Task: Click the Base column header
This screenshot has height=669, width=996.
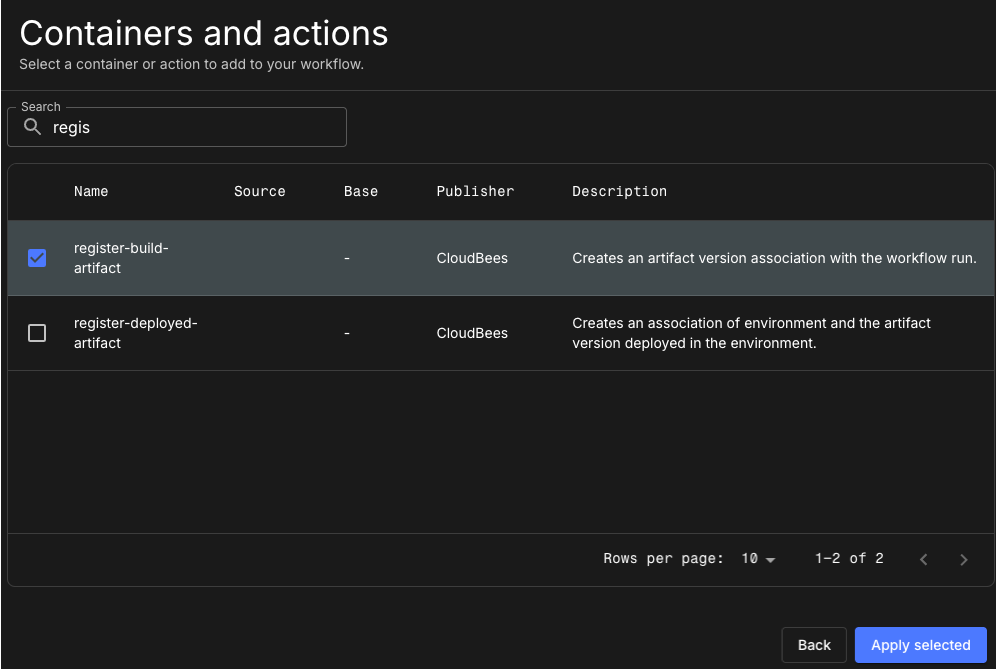Action: click(361, 191)
